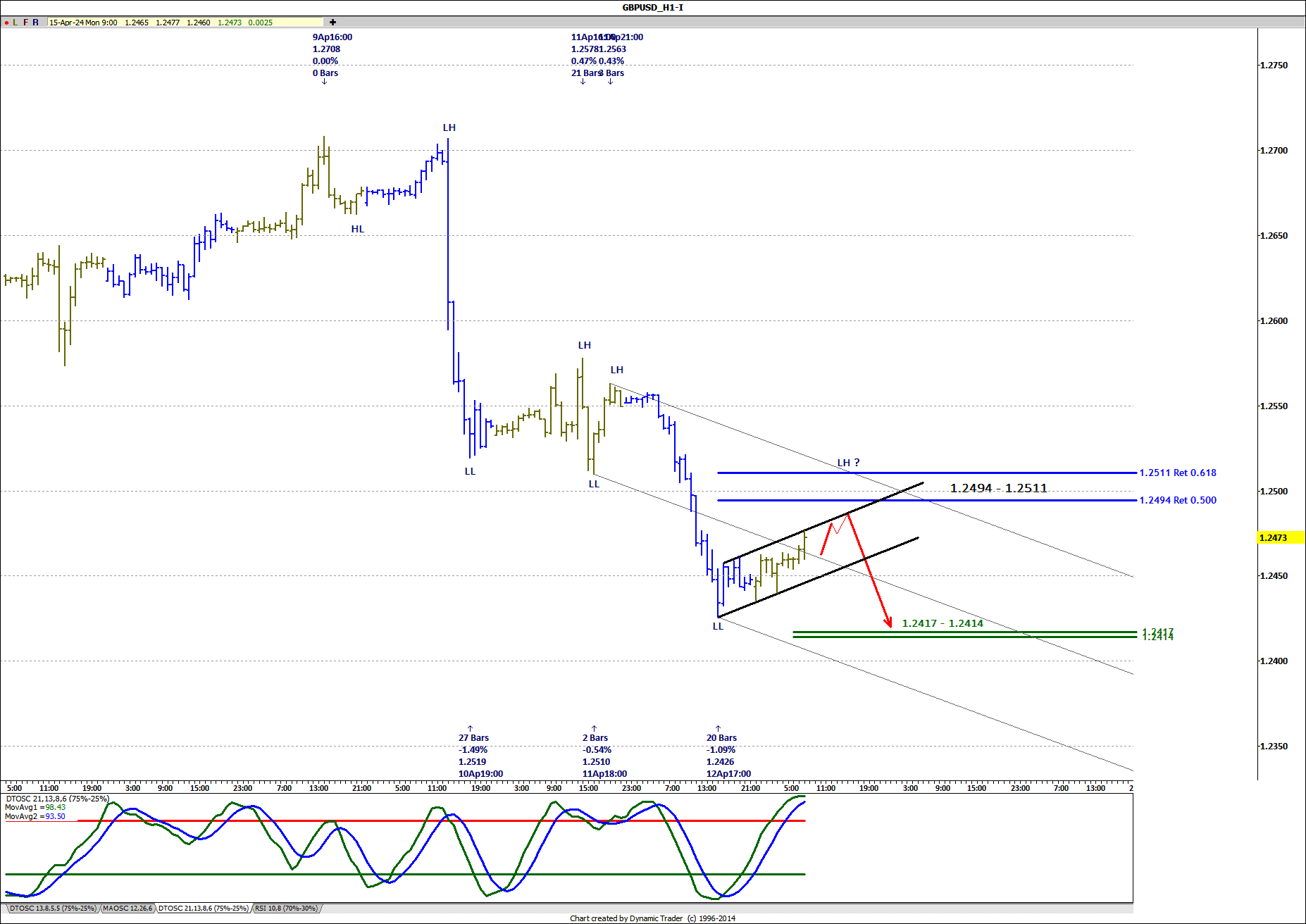
Task: Click the red dot indicator in the top bar
Action: coord(6,23)
